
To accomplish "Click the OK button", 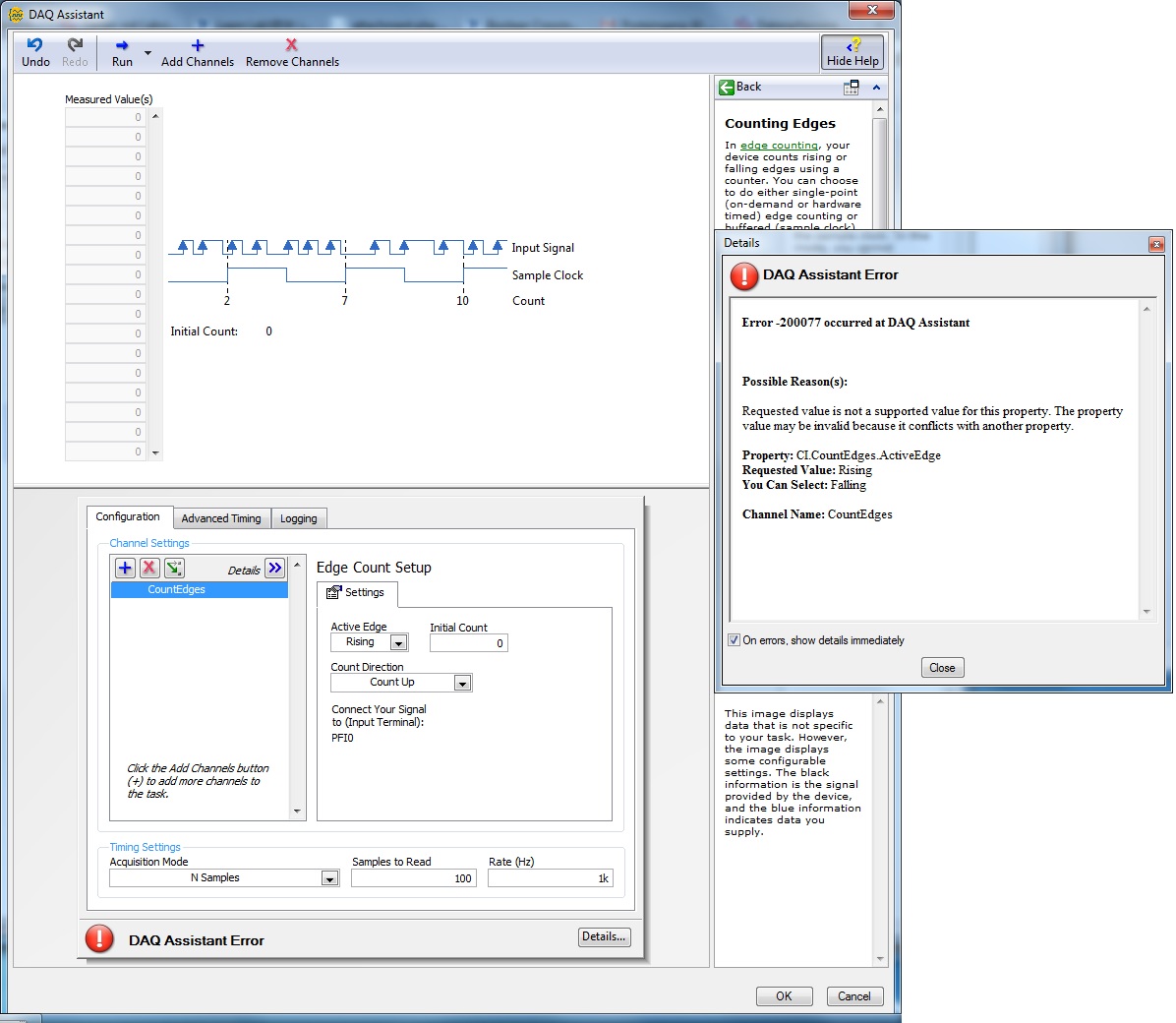I will click(784, 996).
